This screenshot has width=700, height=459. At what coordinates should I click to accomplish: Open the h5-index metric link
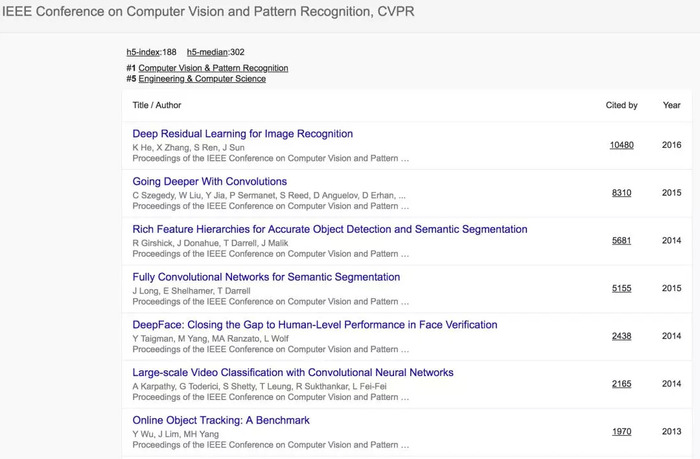pos(143,51)
